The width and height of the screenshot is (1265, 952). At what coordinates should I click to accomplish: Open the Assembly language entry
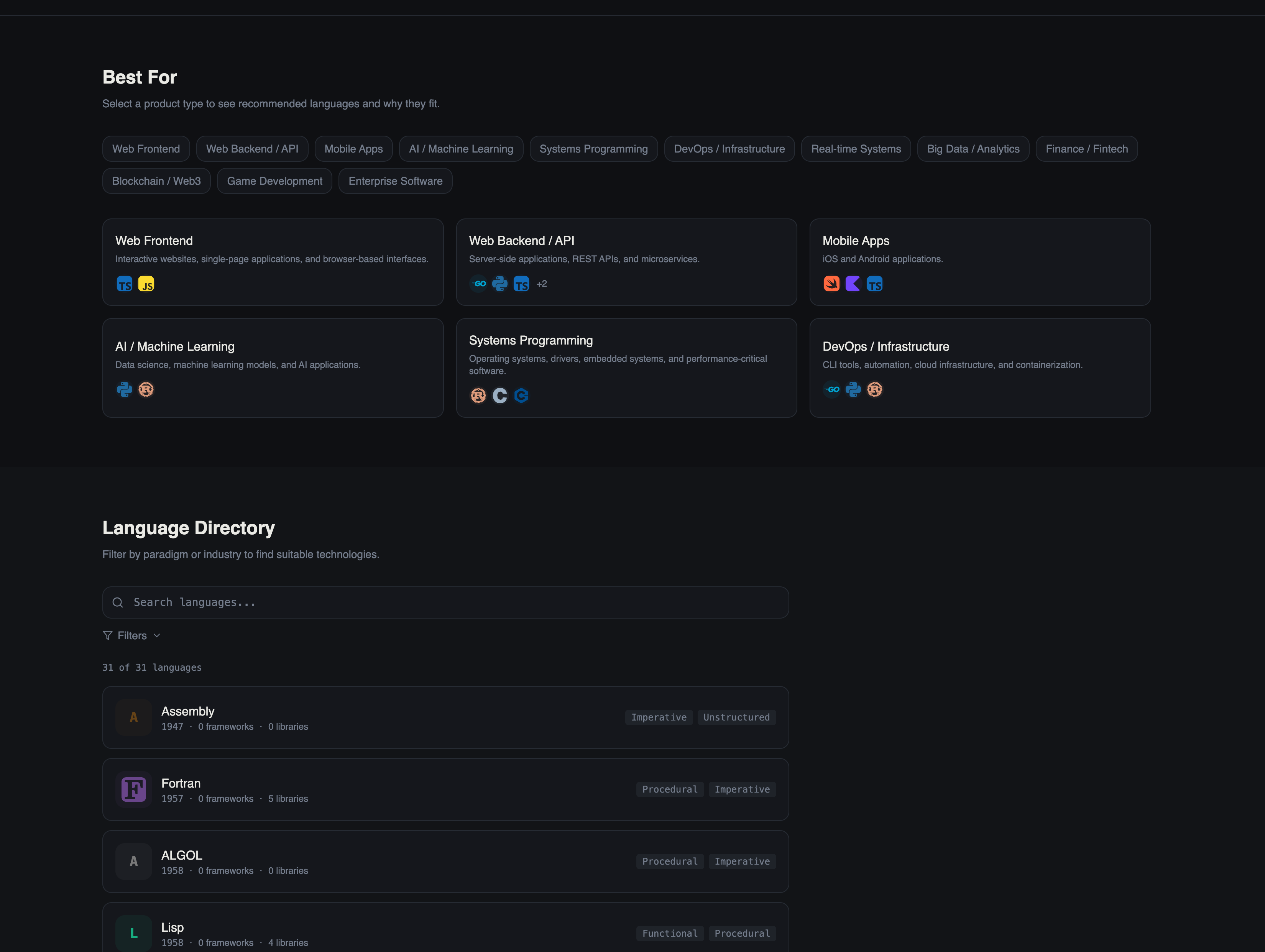(445, 717)
